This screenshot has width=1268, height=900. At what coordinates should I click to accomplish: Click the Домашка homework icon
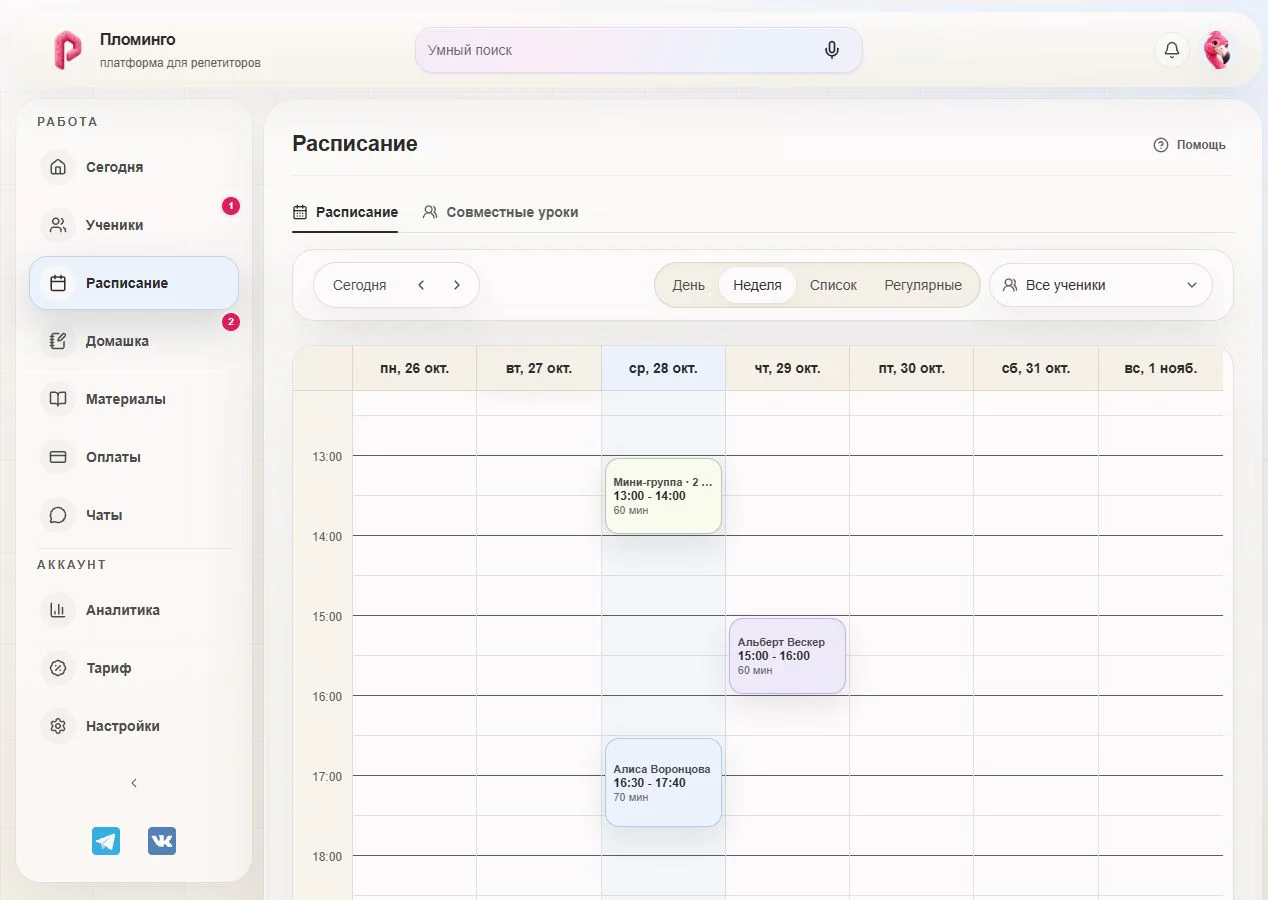click(x=58, y=341)
